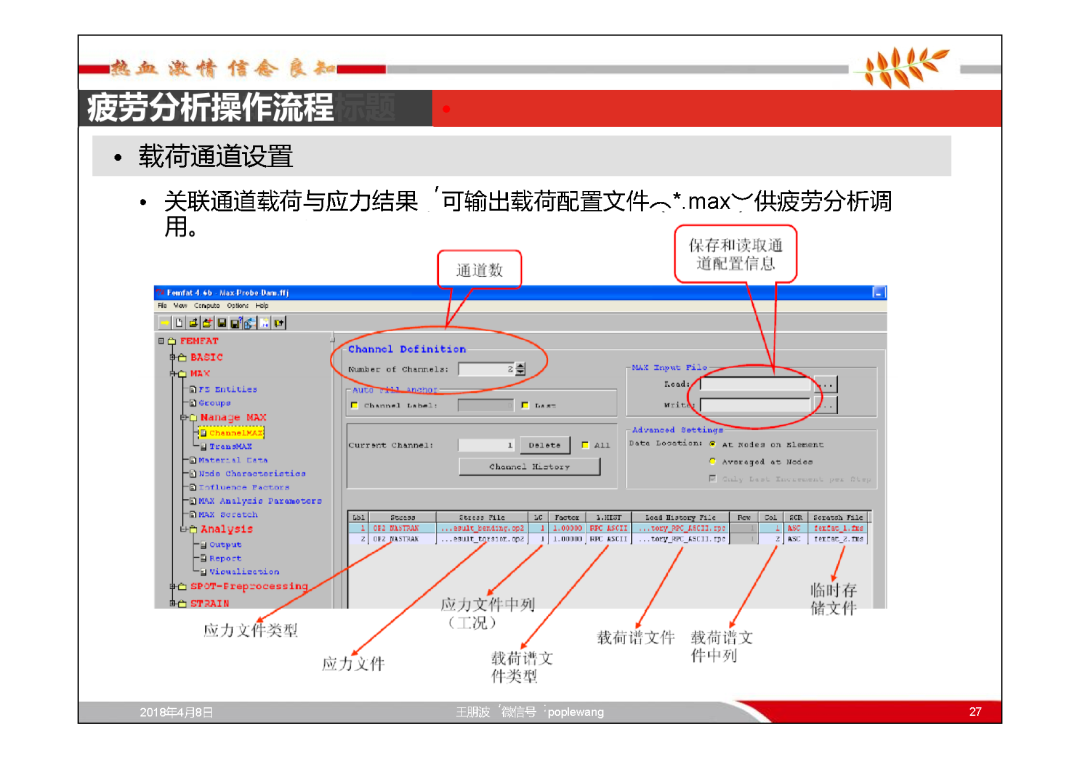Expand the SPOT-Preprocessing tree node
Screen dimensions: 1080x759
(x=172, y=587)
